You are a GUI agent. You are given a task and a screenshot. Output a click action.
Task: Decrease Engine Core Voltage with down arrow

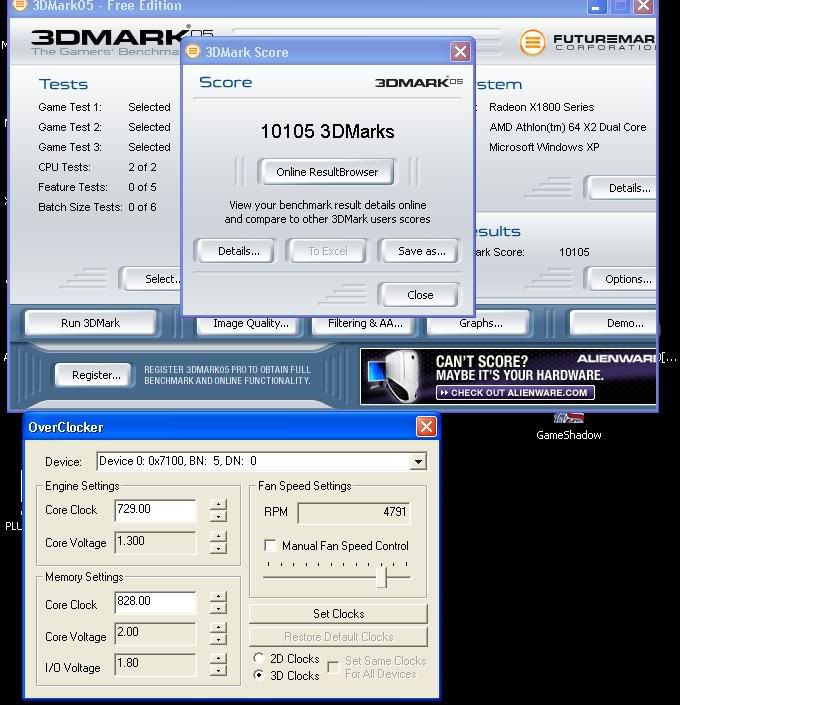point(218,548)
